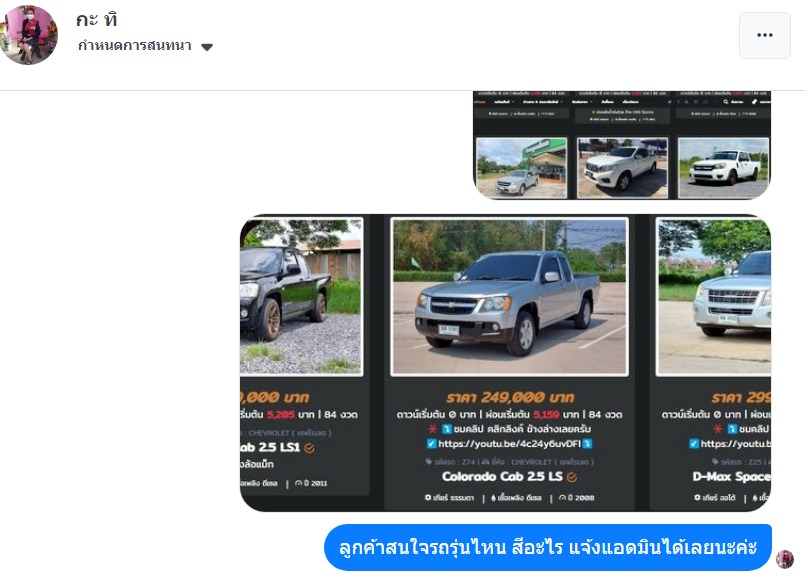805x579 pixels.
Task: Click the black Chevrolet pickup photo
Action: pyautogui.click(x=301, y=297)
